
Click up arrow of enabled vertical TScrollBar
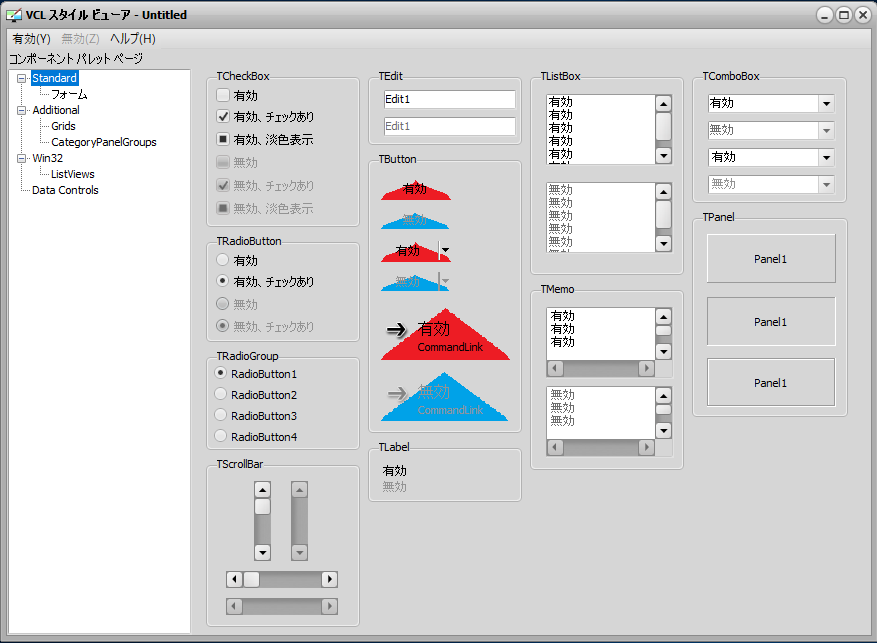coord(262,490)
